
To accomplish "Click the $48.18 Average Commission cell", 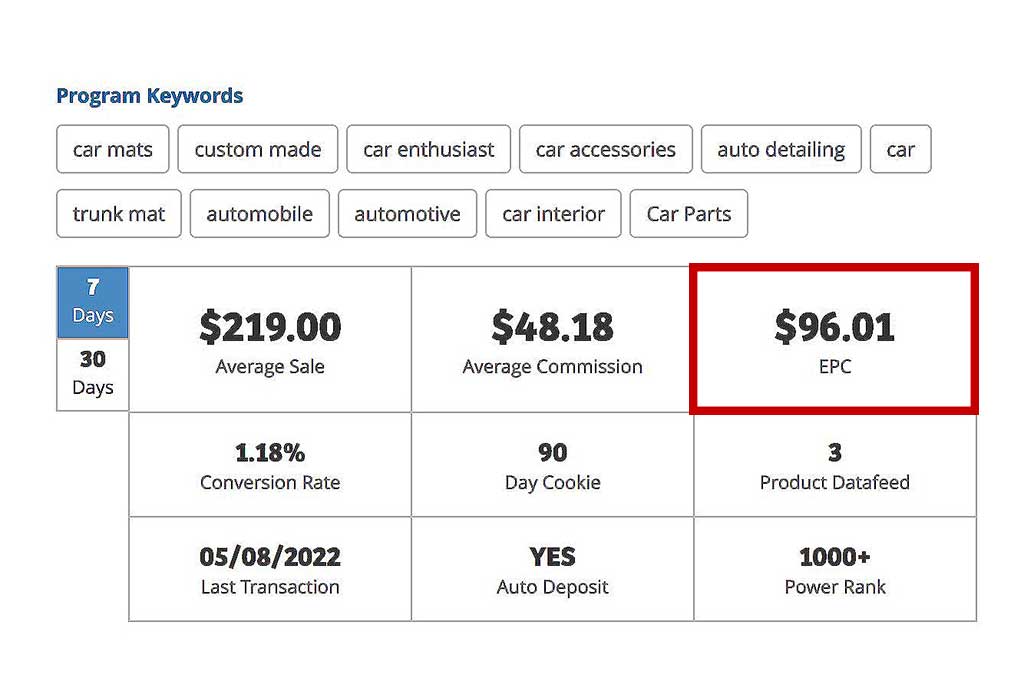I will (x=552, y=339).
